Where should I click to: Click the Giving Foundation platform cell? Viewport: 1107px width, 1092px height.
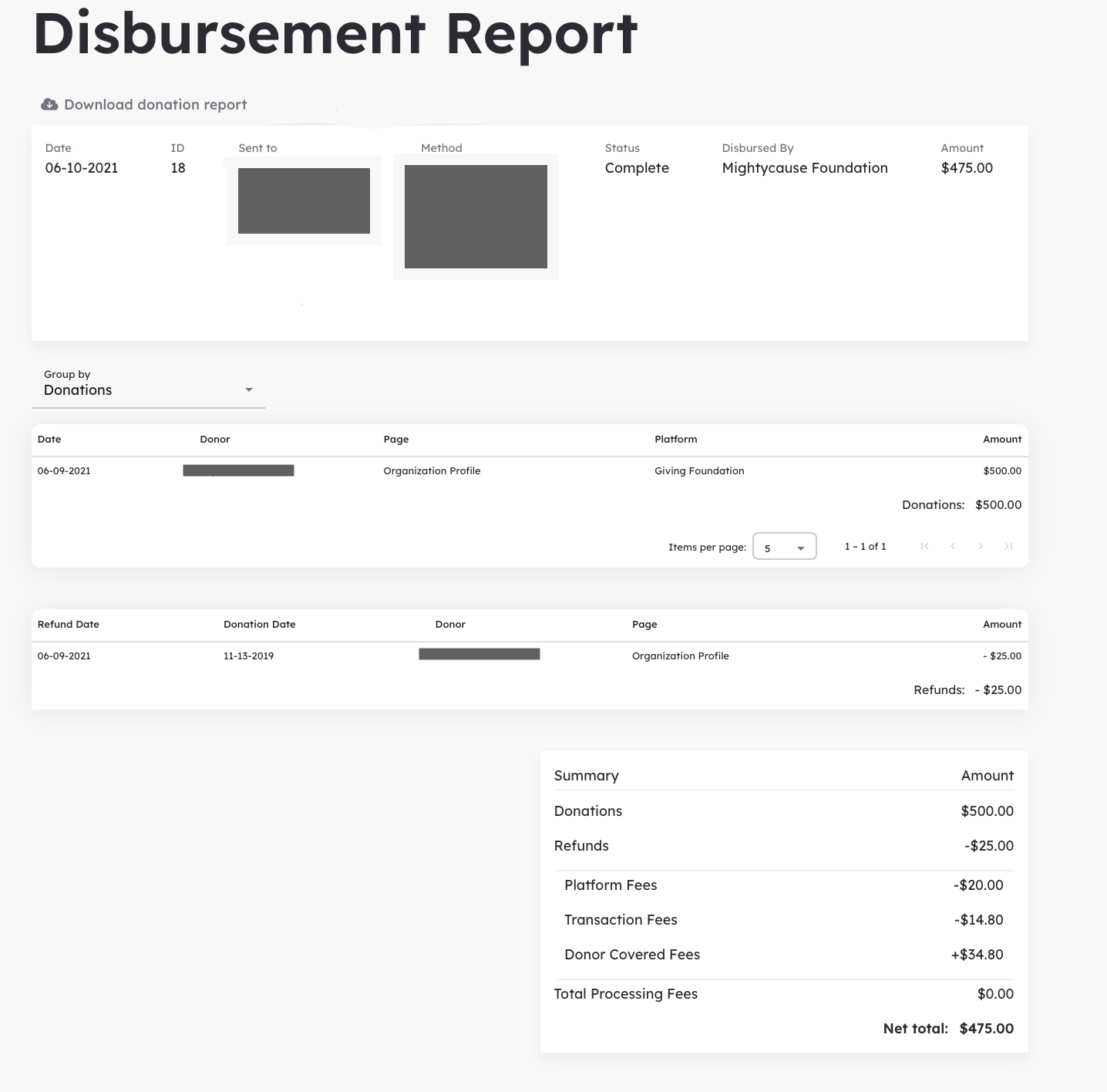699,470
